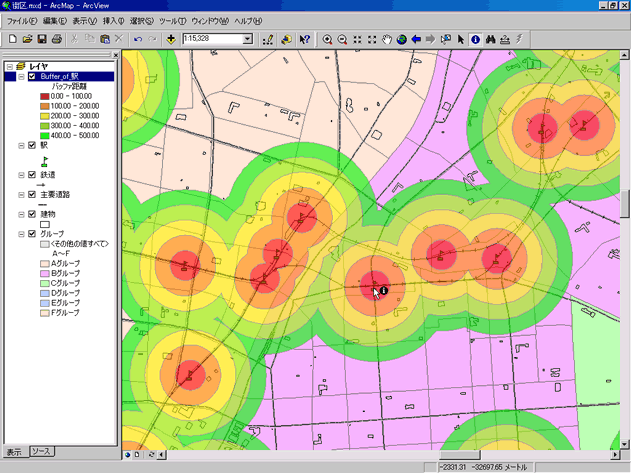Open the Editor toolbar pencil icon
Screen dimensions: 631x473
(268, 39)
